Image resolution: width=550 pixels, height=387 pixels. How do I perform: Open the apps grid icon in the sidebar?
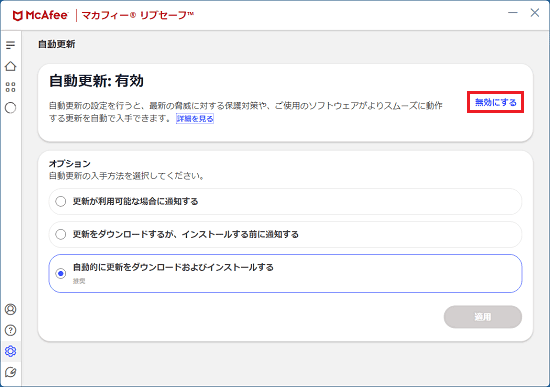(11, 87)
